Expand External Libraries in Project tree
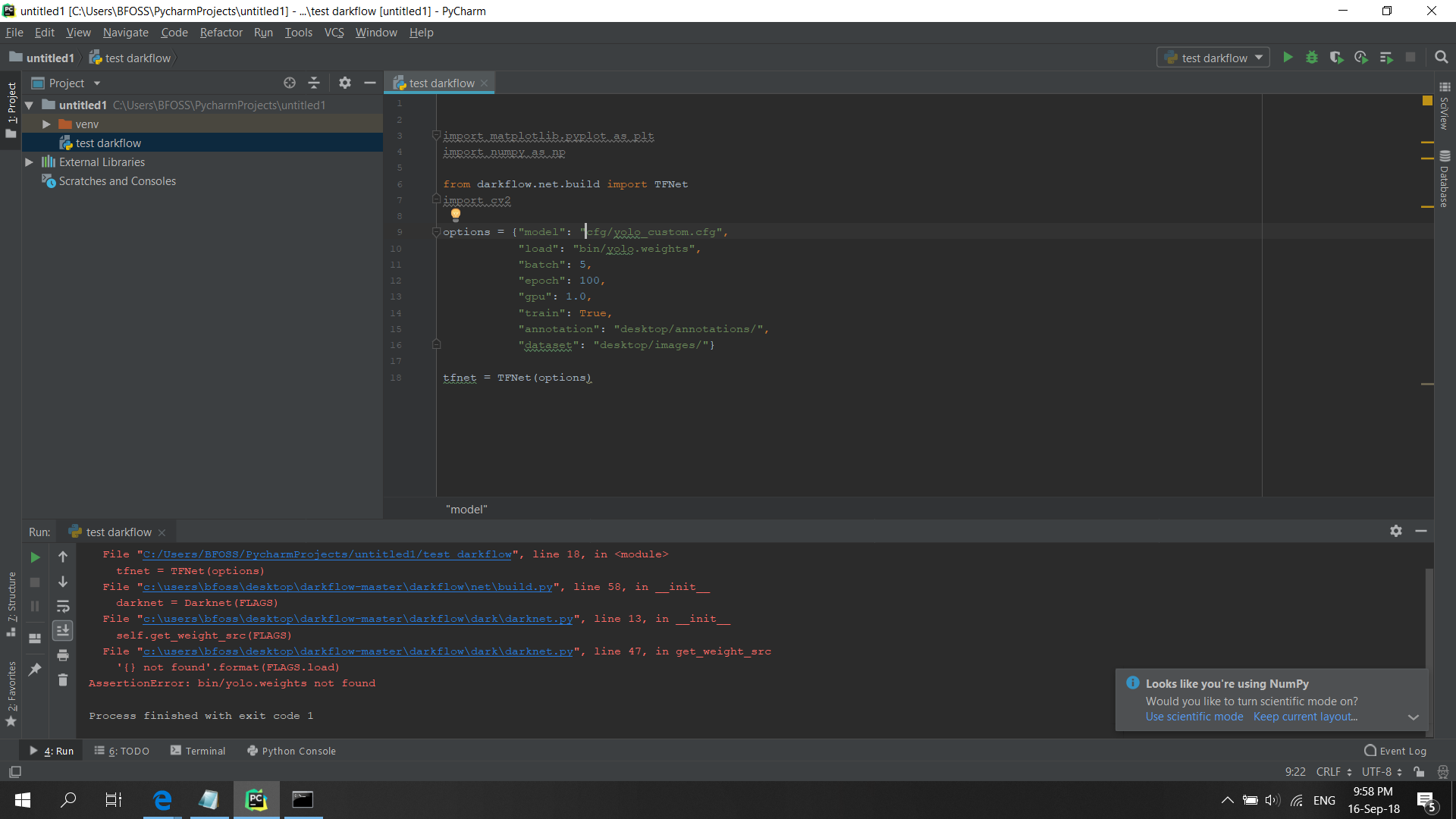Viewport: 1456px width, 819px height. [29, 162]
